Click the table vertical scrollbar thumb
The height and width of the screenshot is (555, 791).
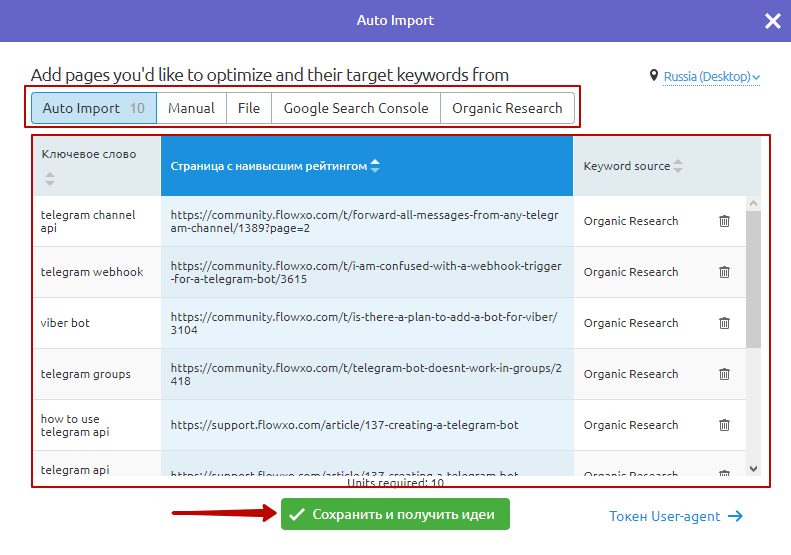[753, 279]
